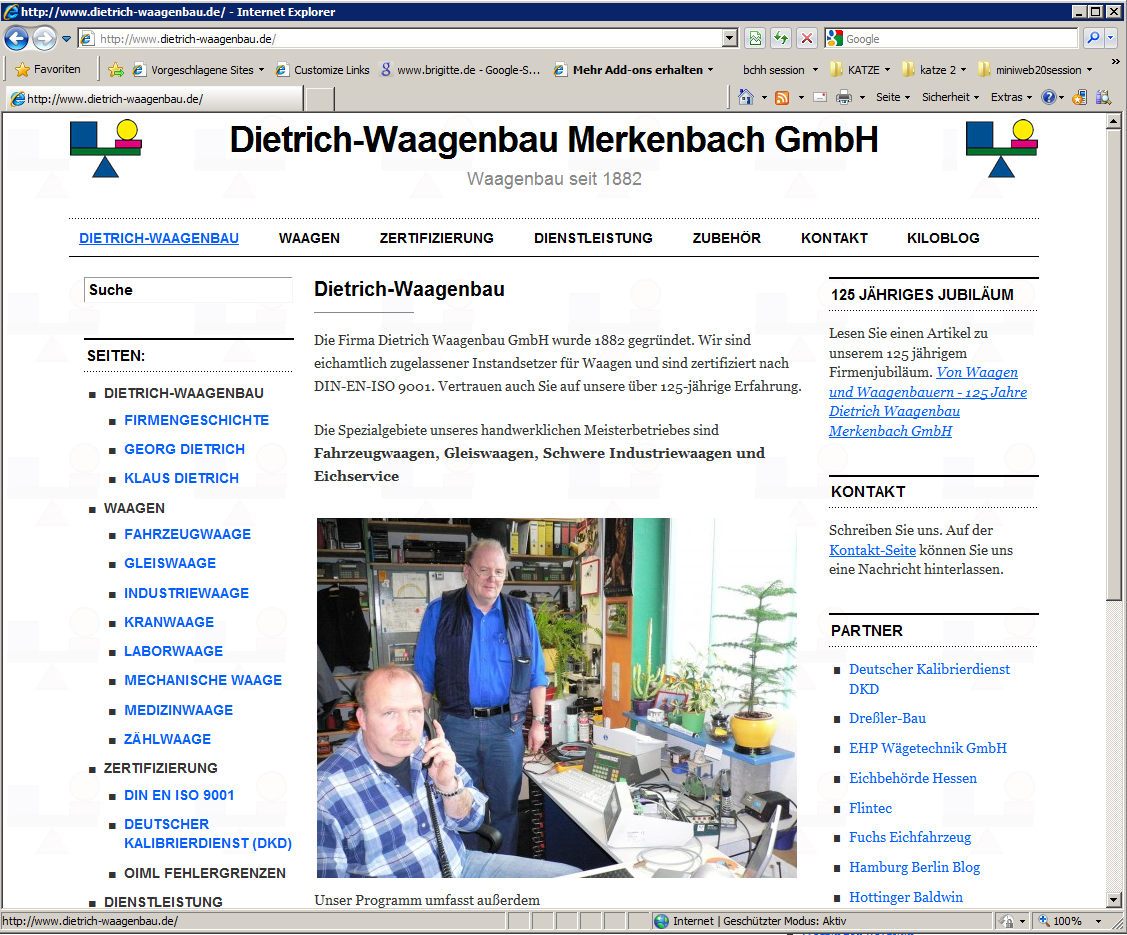Click the Suche search field
Screen dimensions: 1127x935
[x=188, y=290]
